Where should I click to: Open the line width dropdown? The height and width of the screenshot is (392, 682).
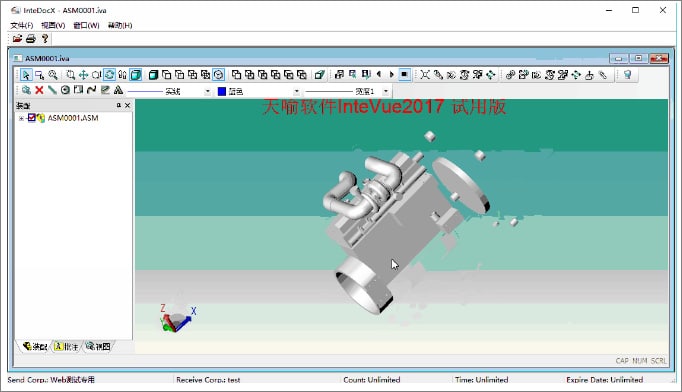385,91
